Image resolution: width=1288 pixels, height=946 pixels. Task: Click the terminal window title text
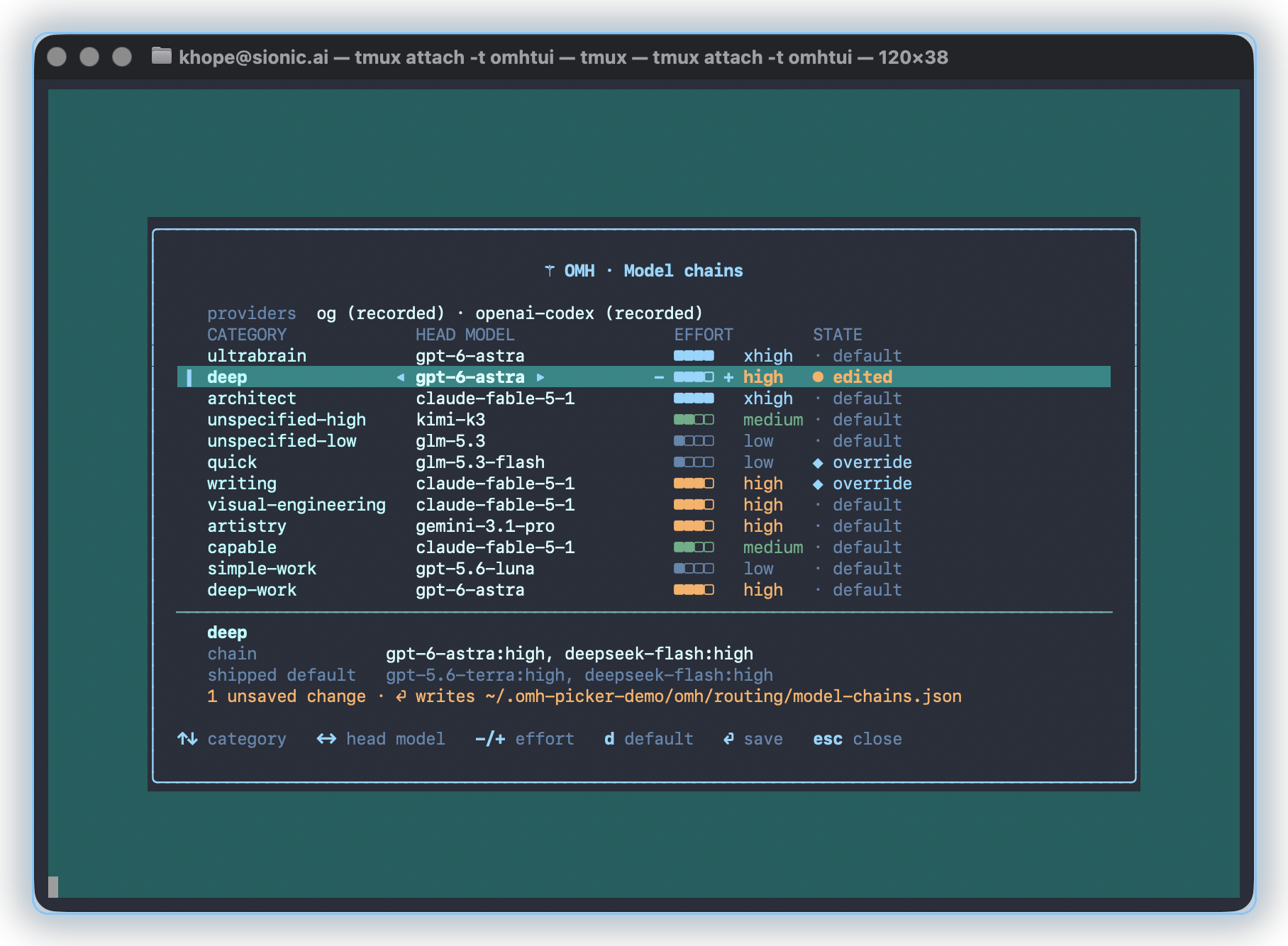click(563, 57)
